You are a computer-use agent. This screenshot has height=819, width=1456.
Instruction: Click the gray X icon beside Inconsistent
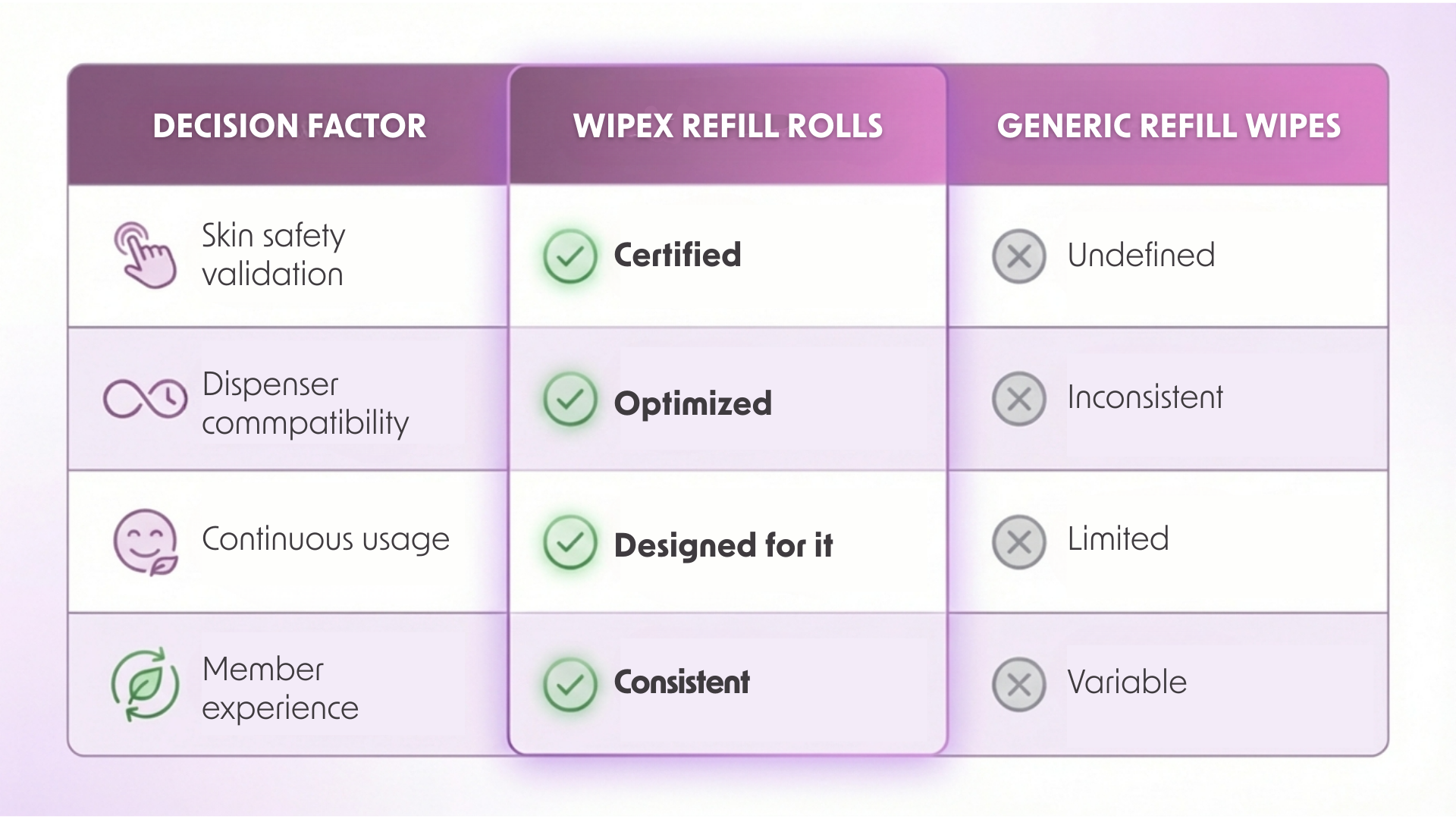1018,399
